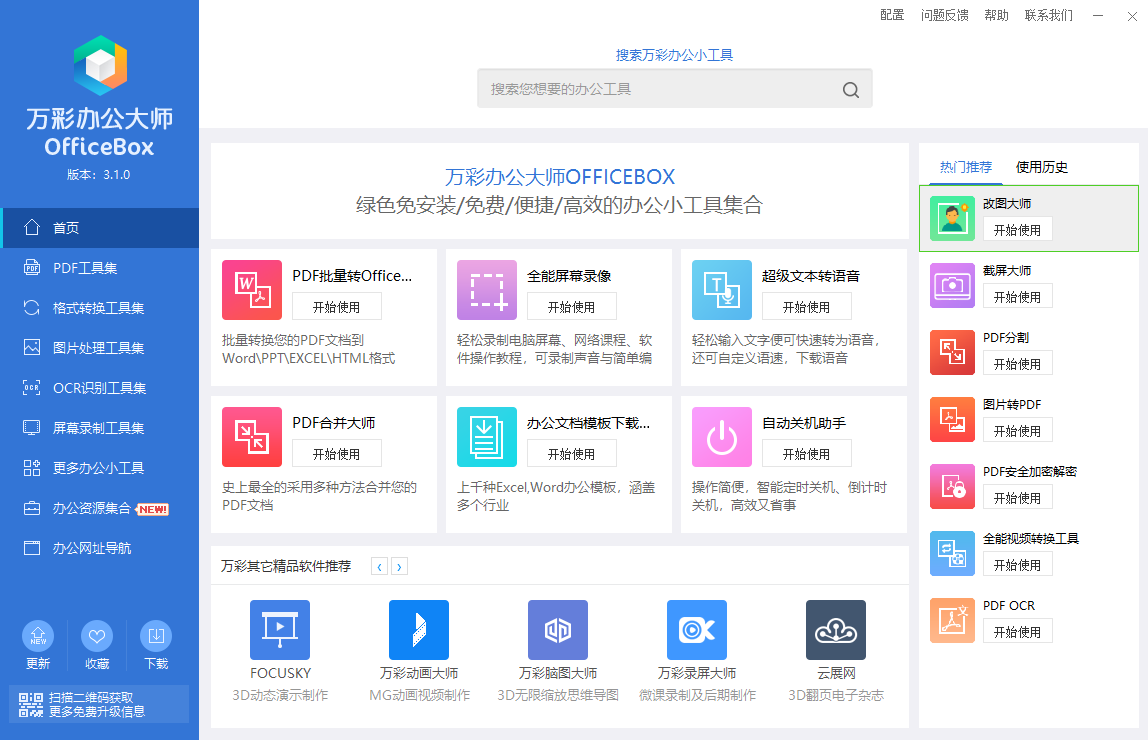Click the FOCUSKY software icon
The height and width of the screenshot is (740, 1148).
click(279, 629)
